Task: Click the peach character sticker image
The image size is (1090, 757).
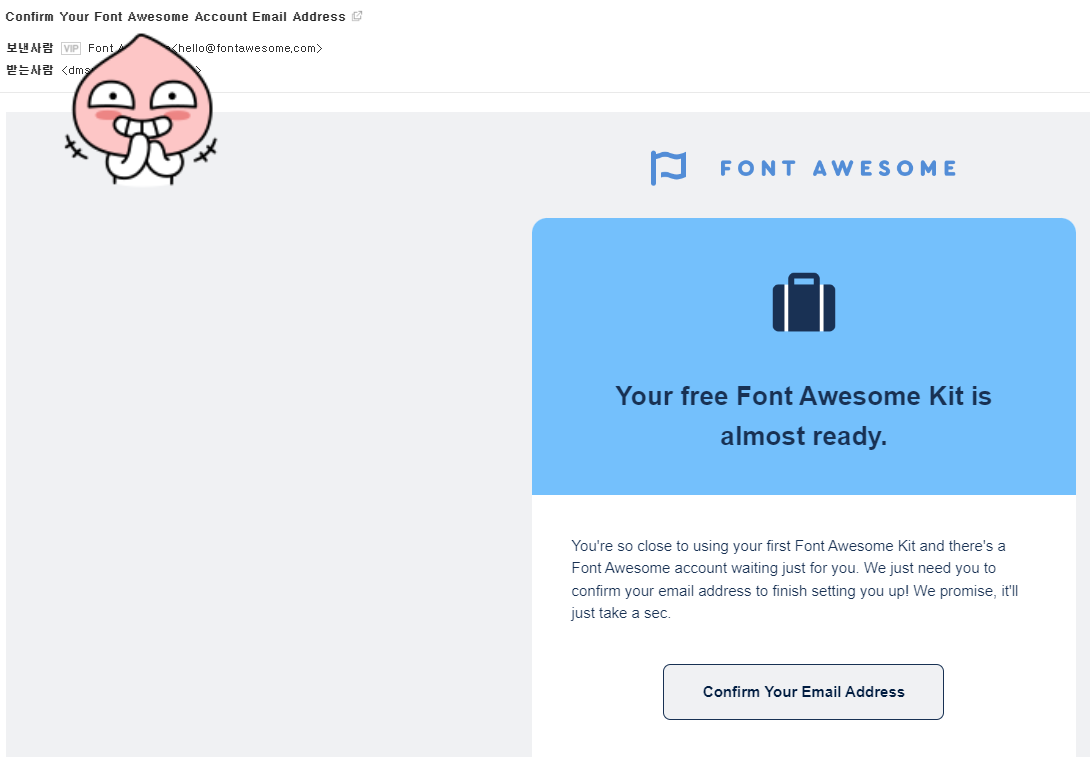Action: point(141,110)
